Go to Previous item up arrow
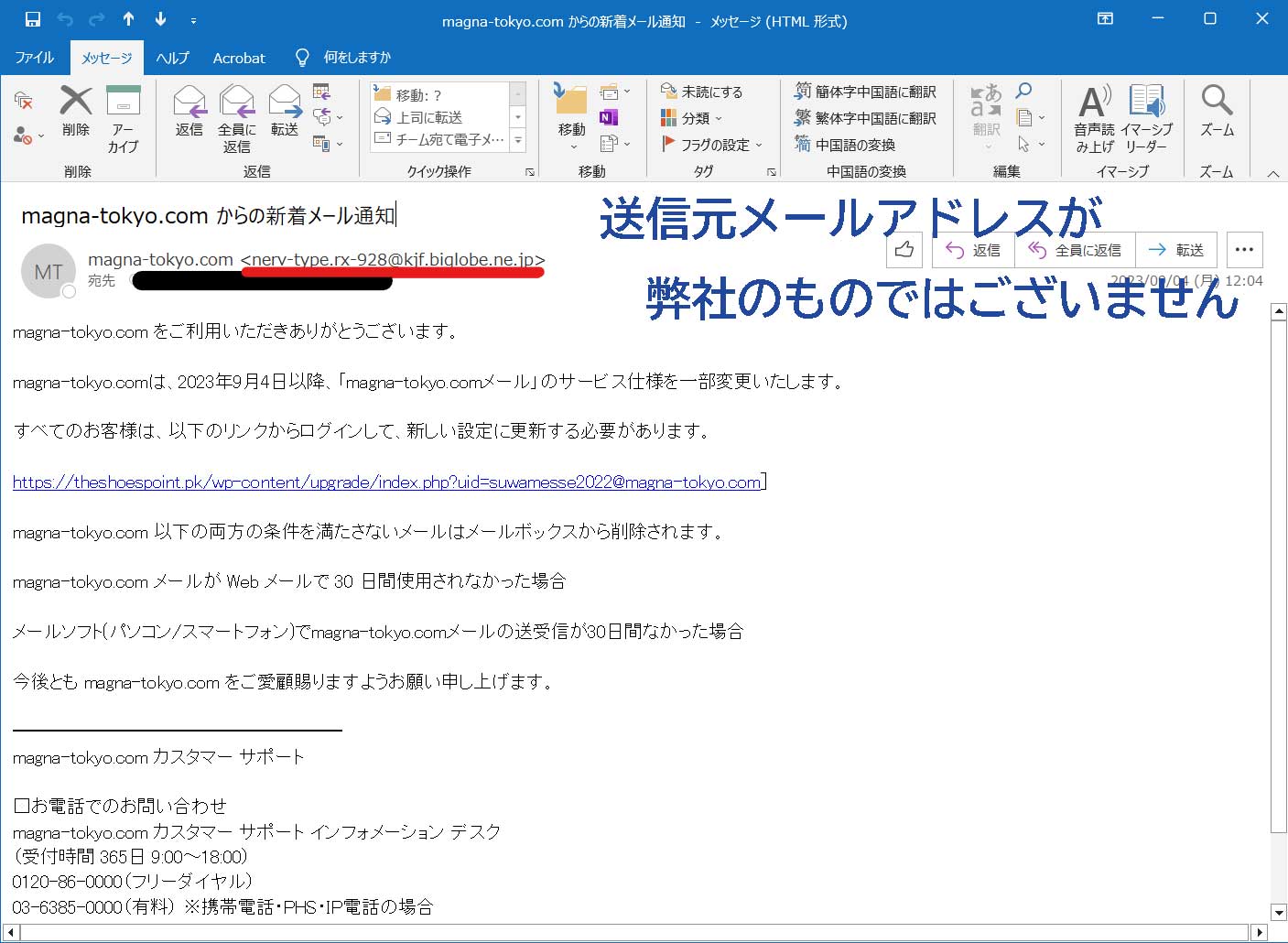 coord(128,19)
